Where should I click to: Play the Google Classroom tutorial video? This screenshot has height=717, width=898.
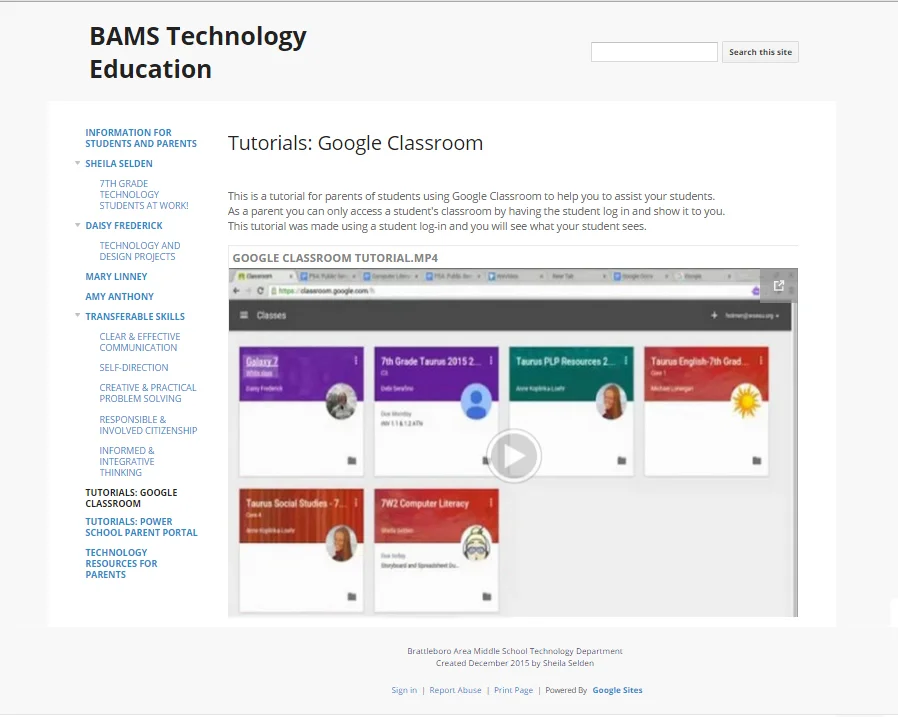pos(513,455)
